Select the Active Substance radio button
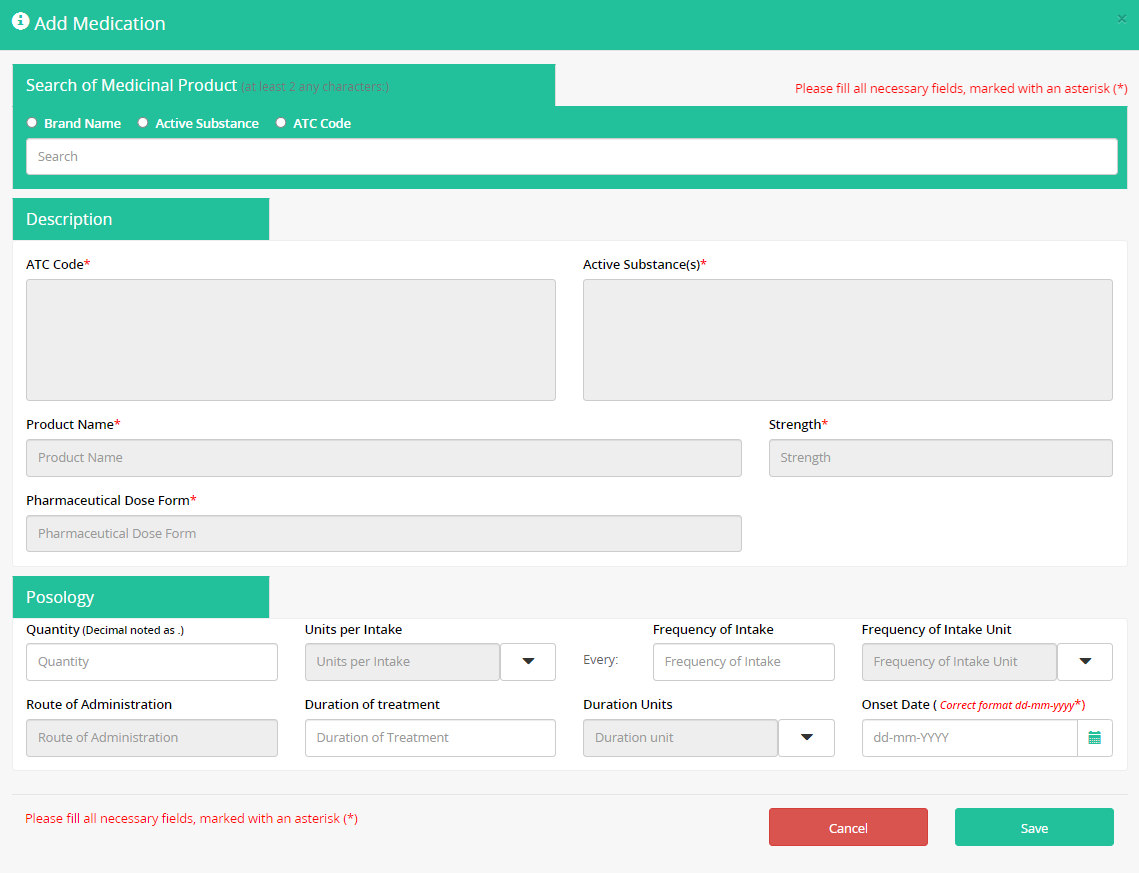1139x873 pixels. point(143,123)
